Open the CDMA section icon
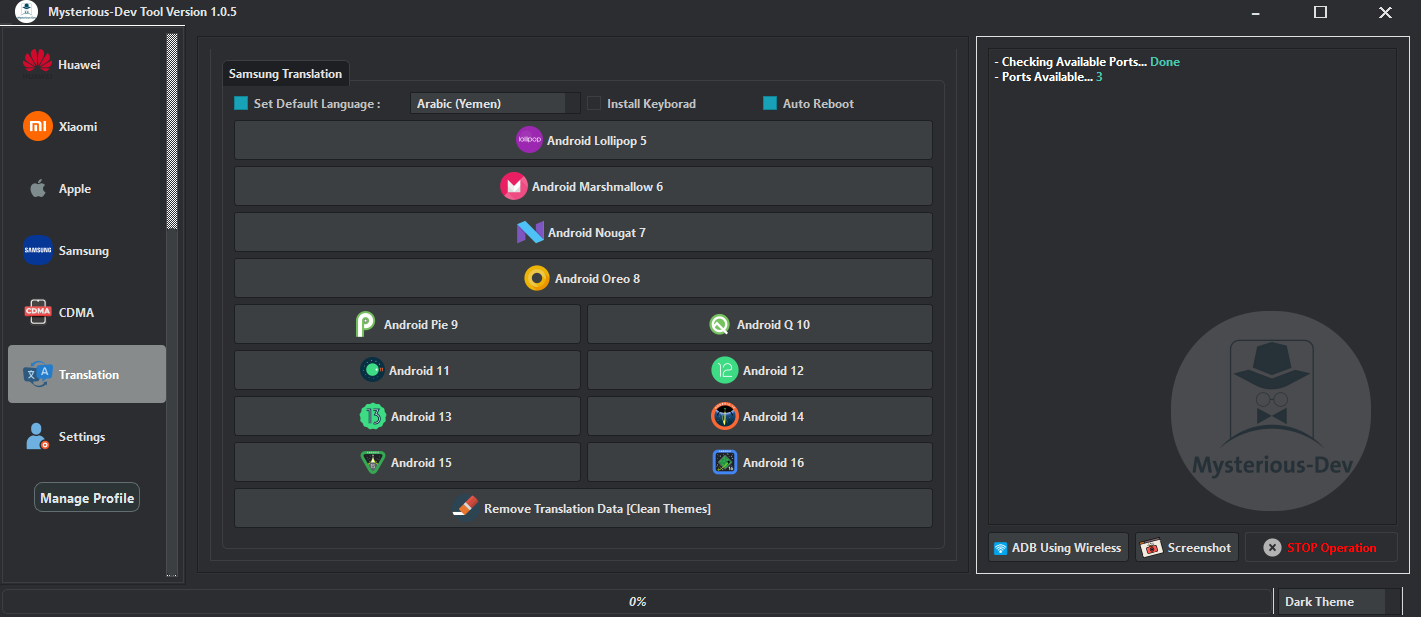 coord(36,312)
